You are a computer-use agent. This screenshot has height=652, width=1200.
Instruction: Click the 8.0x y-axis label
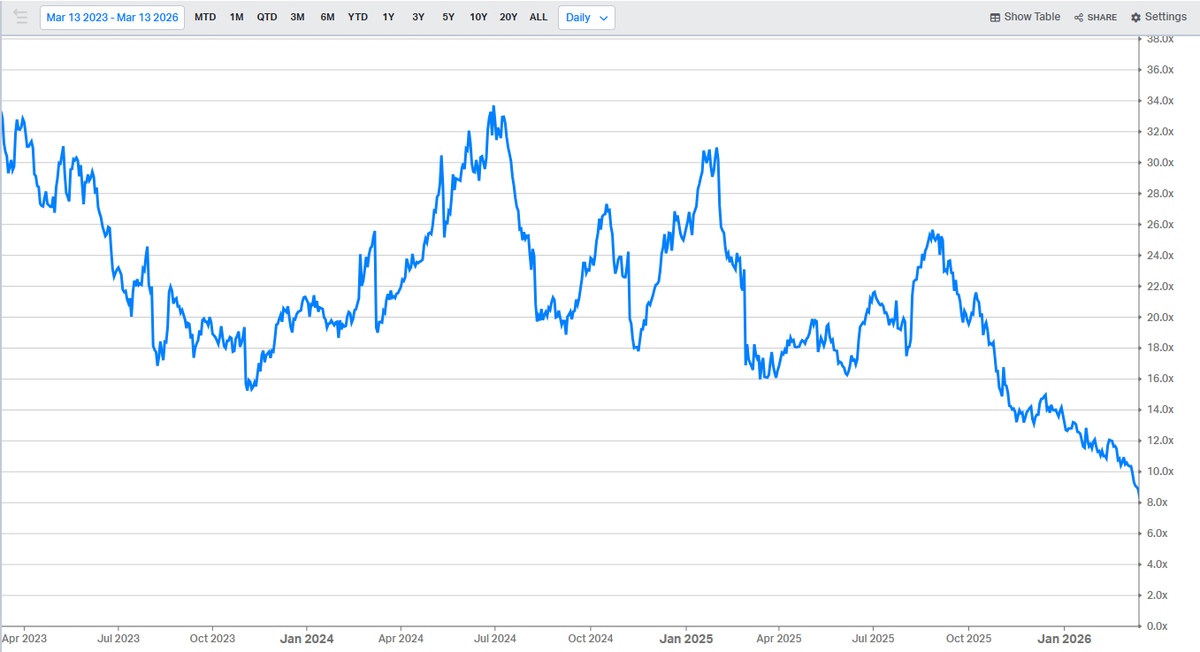[x=1158, y=503]
